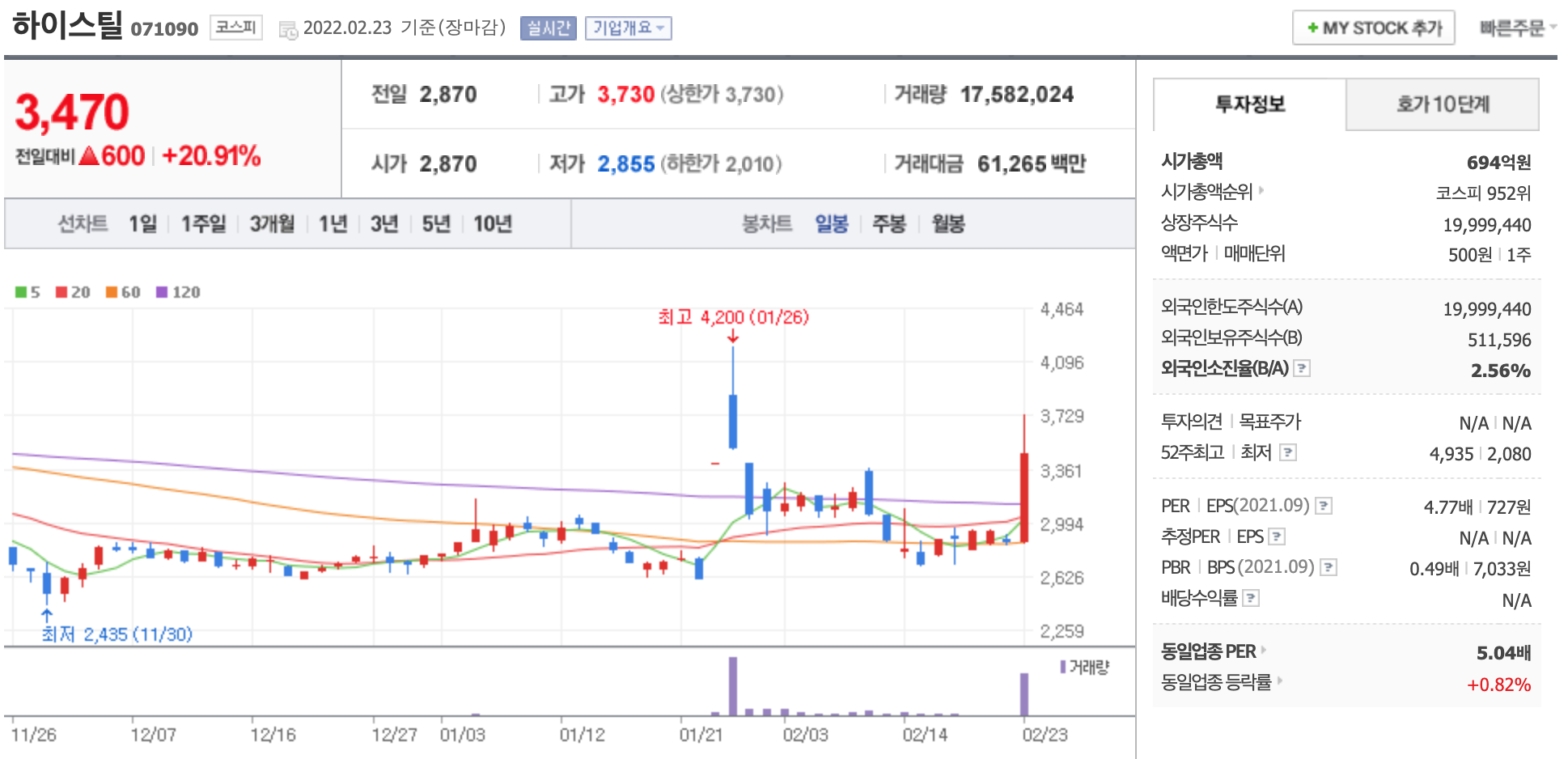
Task: Add the stock via MY STOCK 추가
Action: coord(1374,28)
